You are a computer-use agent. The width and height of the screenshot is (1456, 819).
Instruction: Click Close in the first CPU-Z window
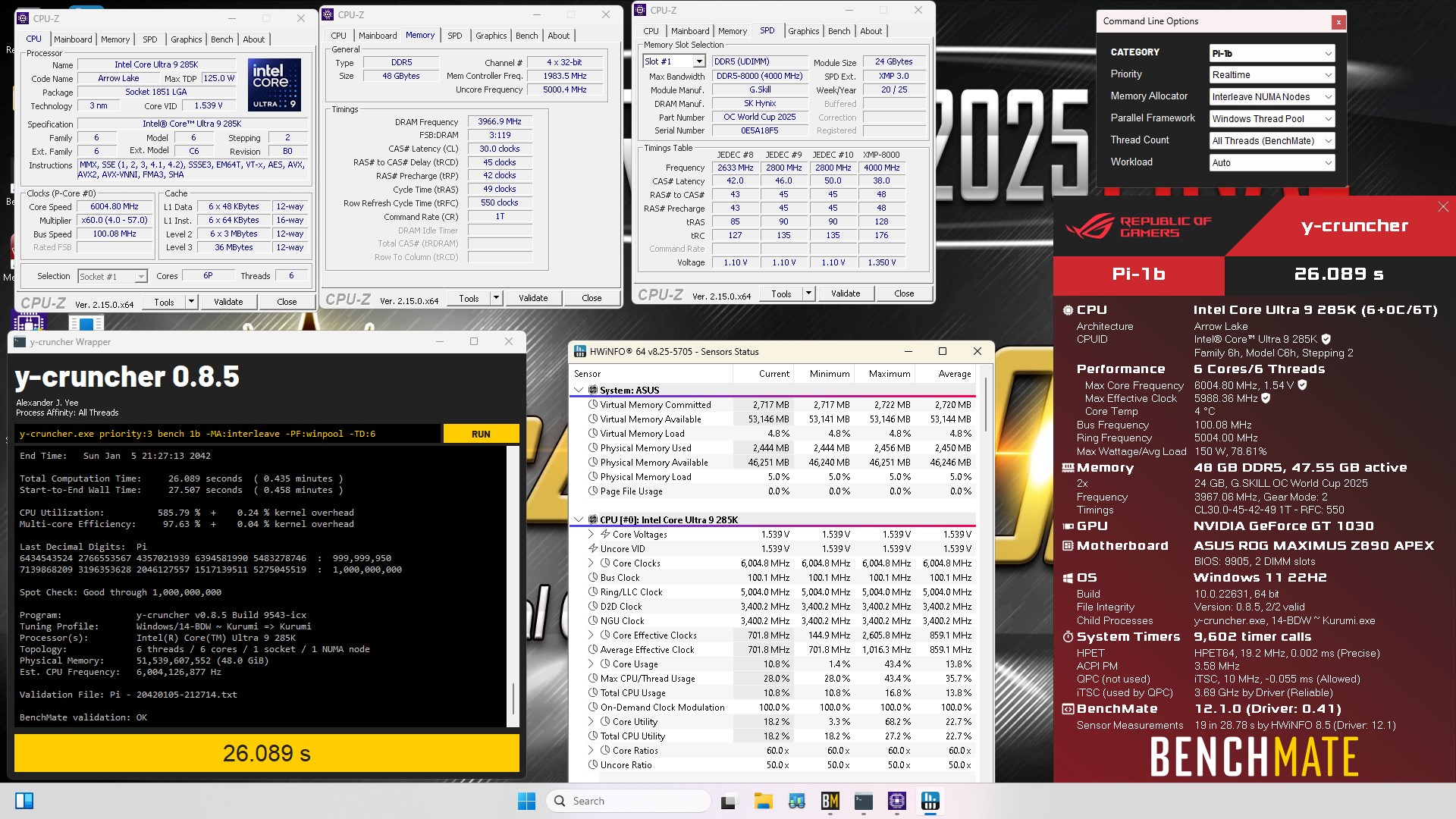point(287,302)
